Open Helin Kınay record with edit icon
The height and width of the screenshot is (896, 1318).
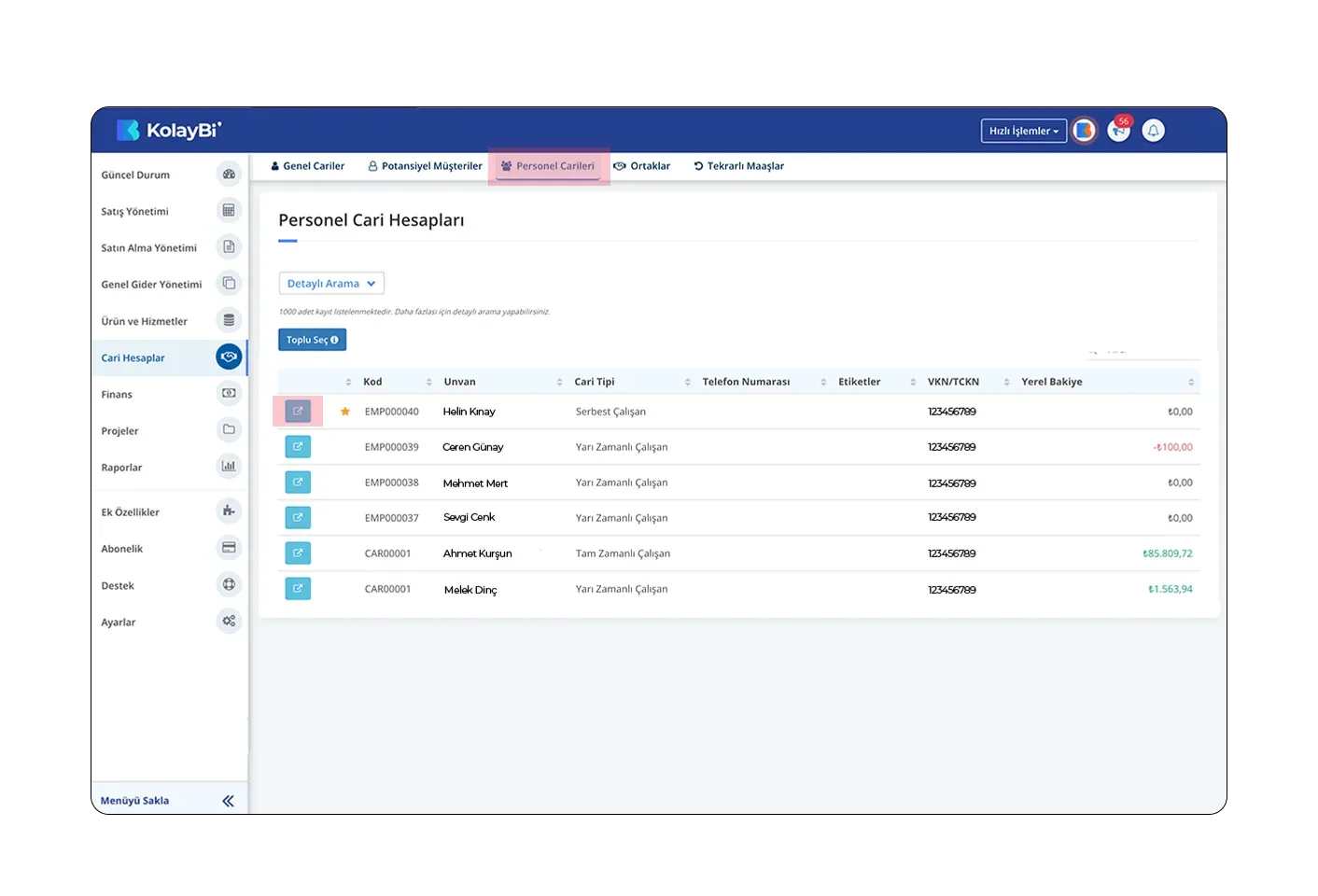tap(298, 412)
